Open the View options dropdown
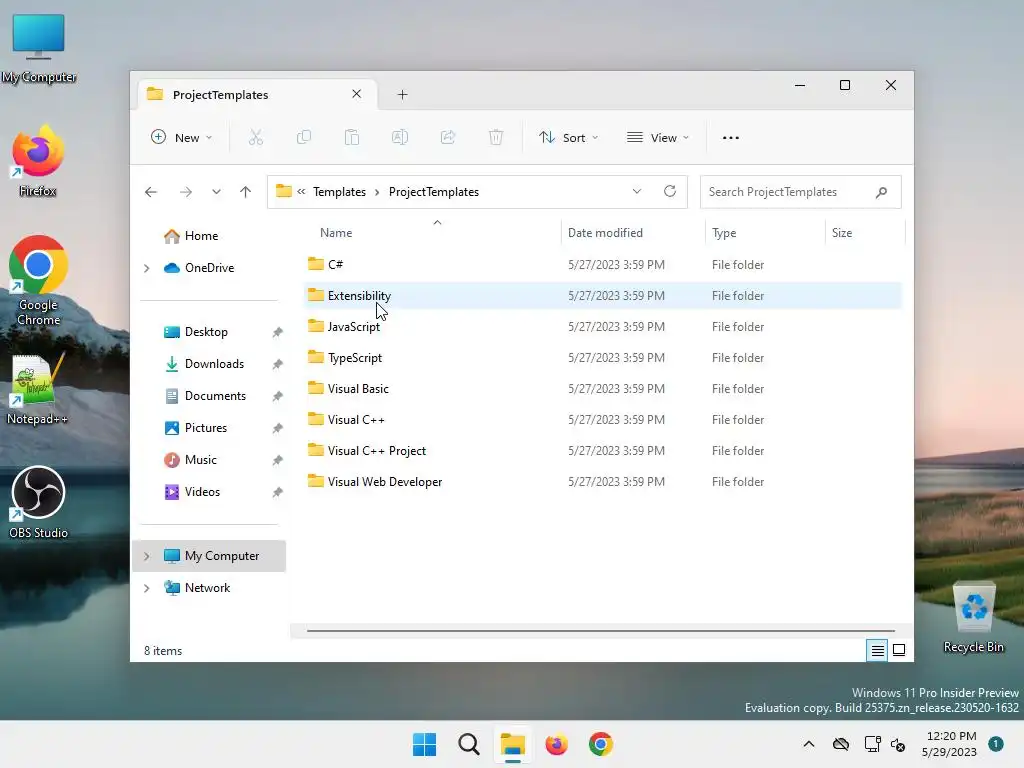The width and height of the screenshot is (1024, 768). pos(658,138)
